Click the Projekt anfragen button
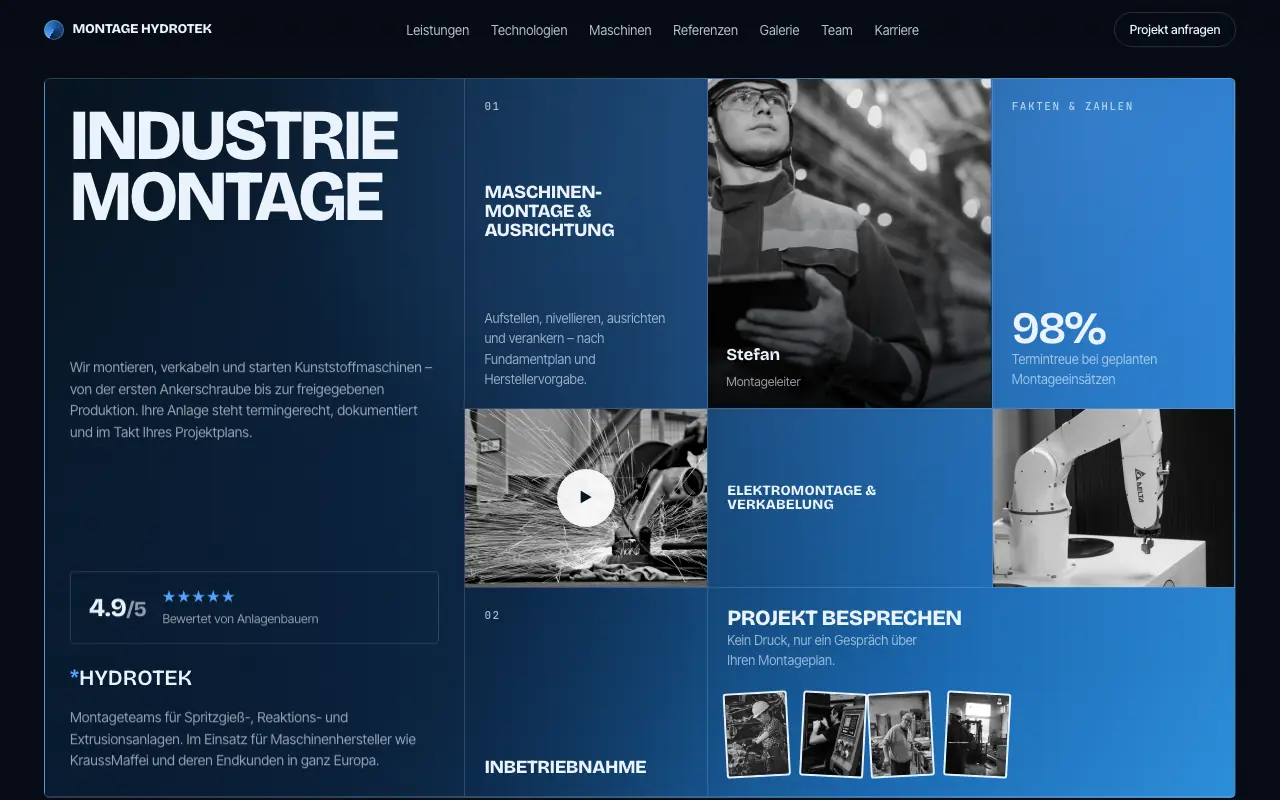This screenshot has height=800, width=1280. point(1175,30)
